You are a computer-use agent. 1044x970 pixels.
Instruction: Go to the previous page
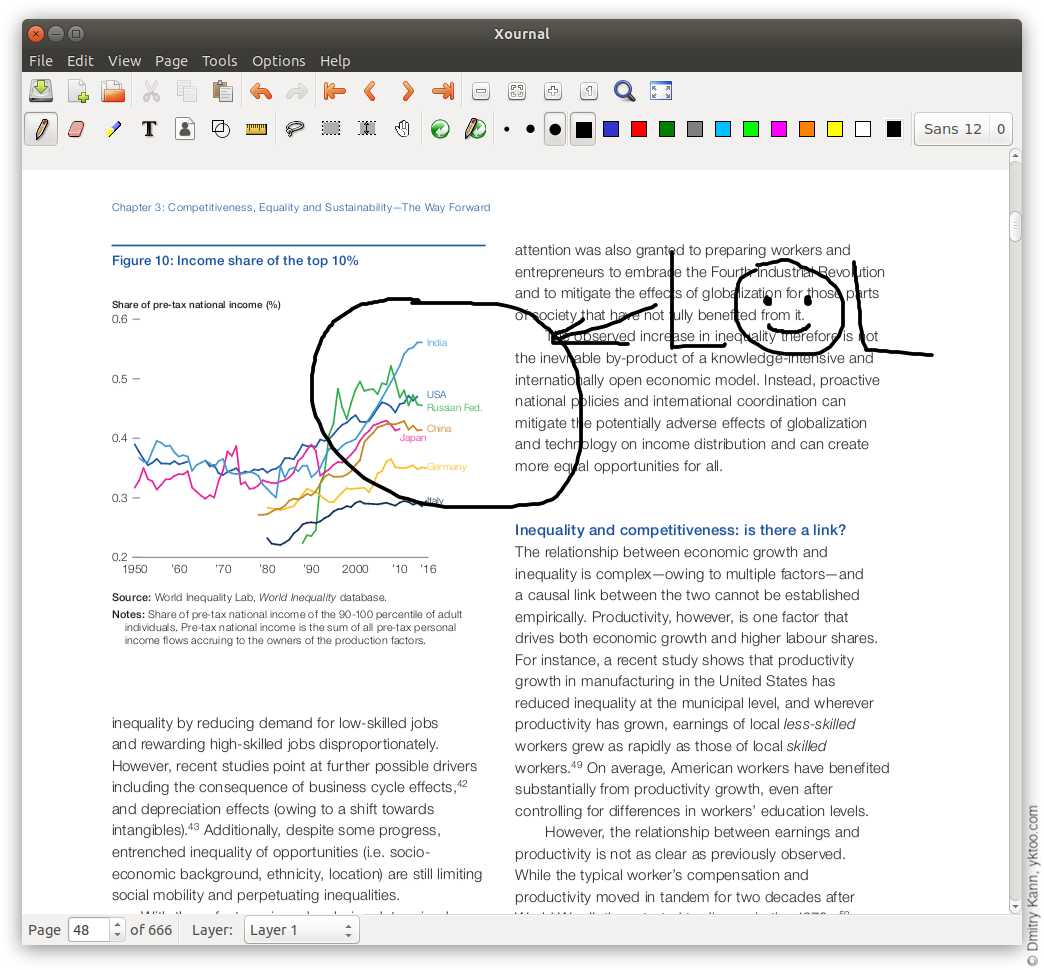point(370,91)
